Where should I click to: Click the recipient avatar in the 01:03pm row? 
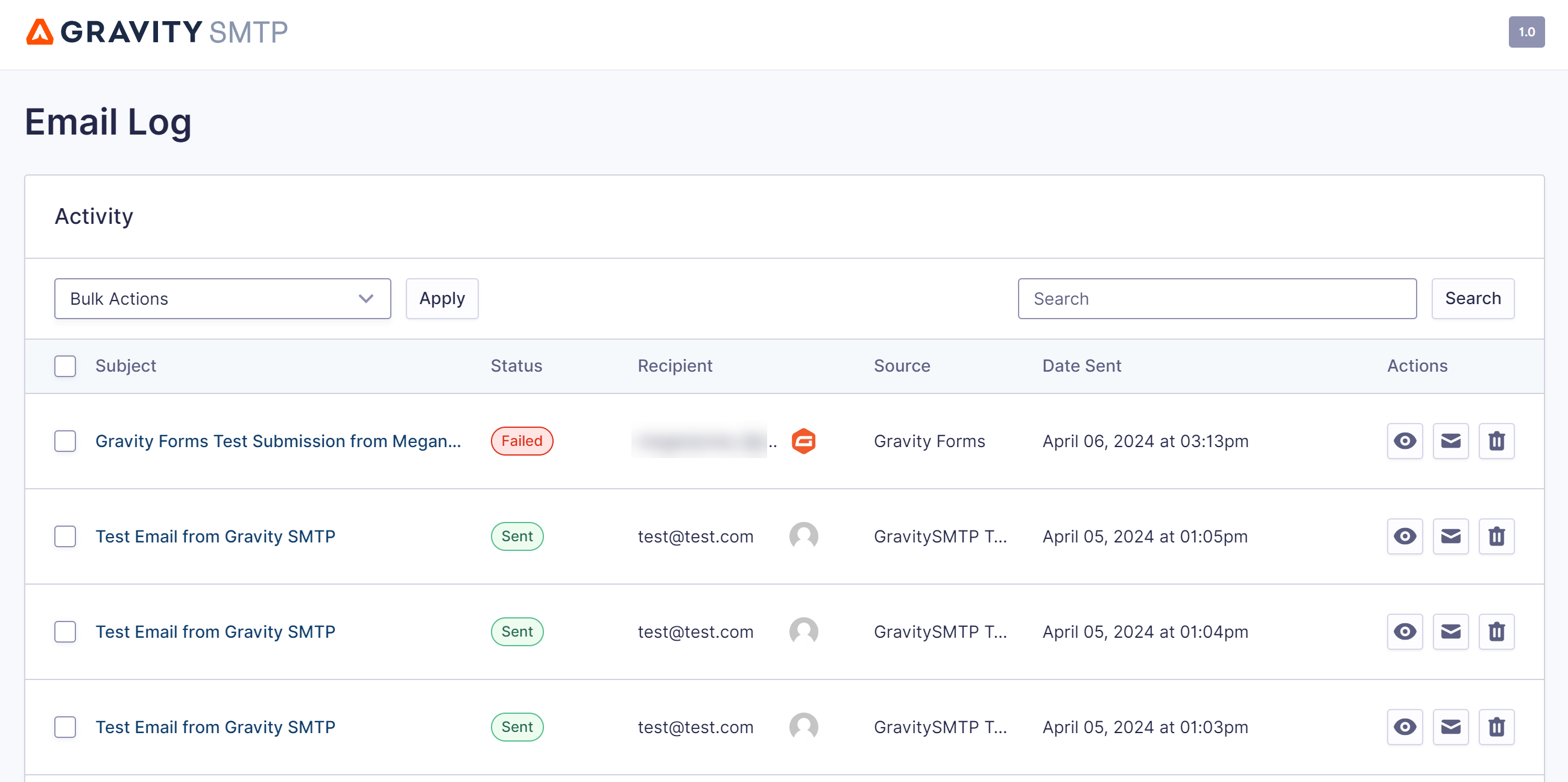(803, 727)
